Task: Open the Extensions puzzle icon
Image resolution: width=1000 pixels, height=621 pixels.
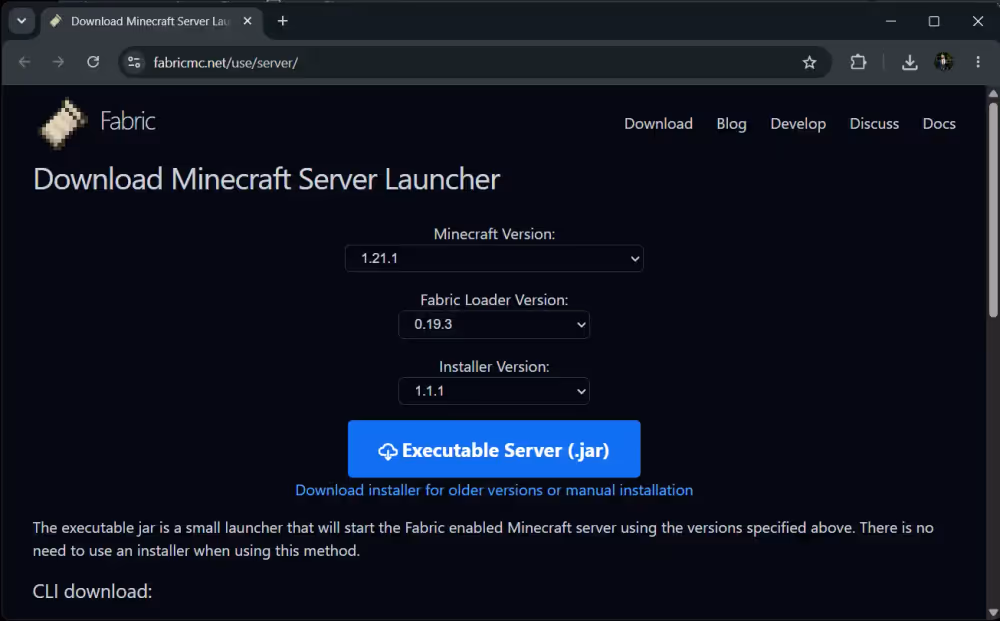Action: [x=858, y=62]
